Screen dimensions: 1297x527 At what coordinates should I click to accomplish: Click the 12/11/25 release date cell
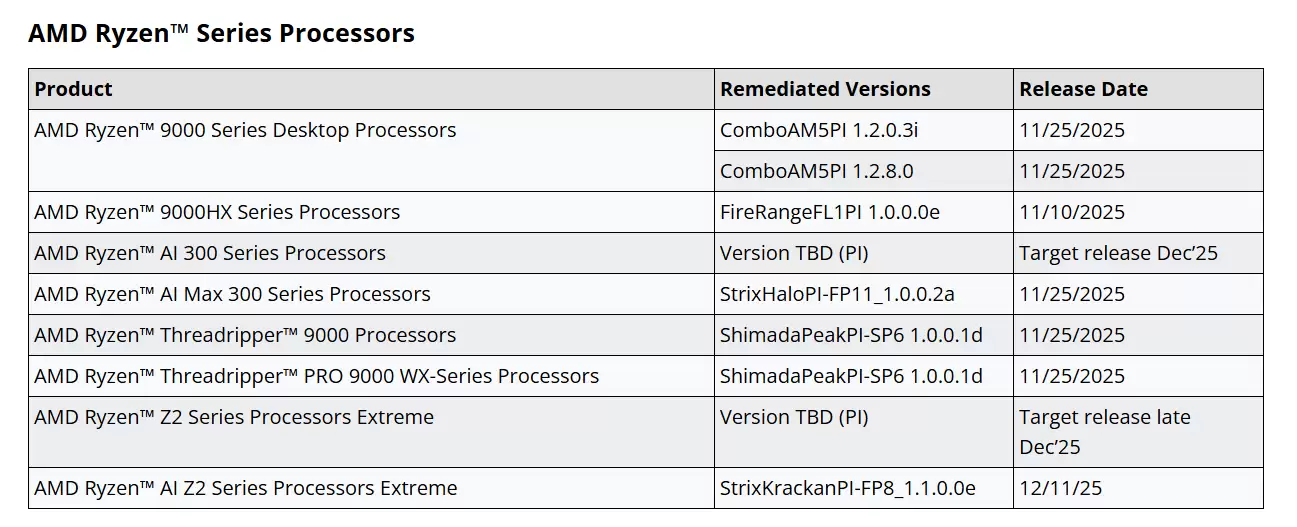(x=1062, y=488)
